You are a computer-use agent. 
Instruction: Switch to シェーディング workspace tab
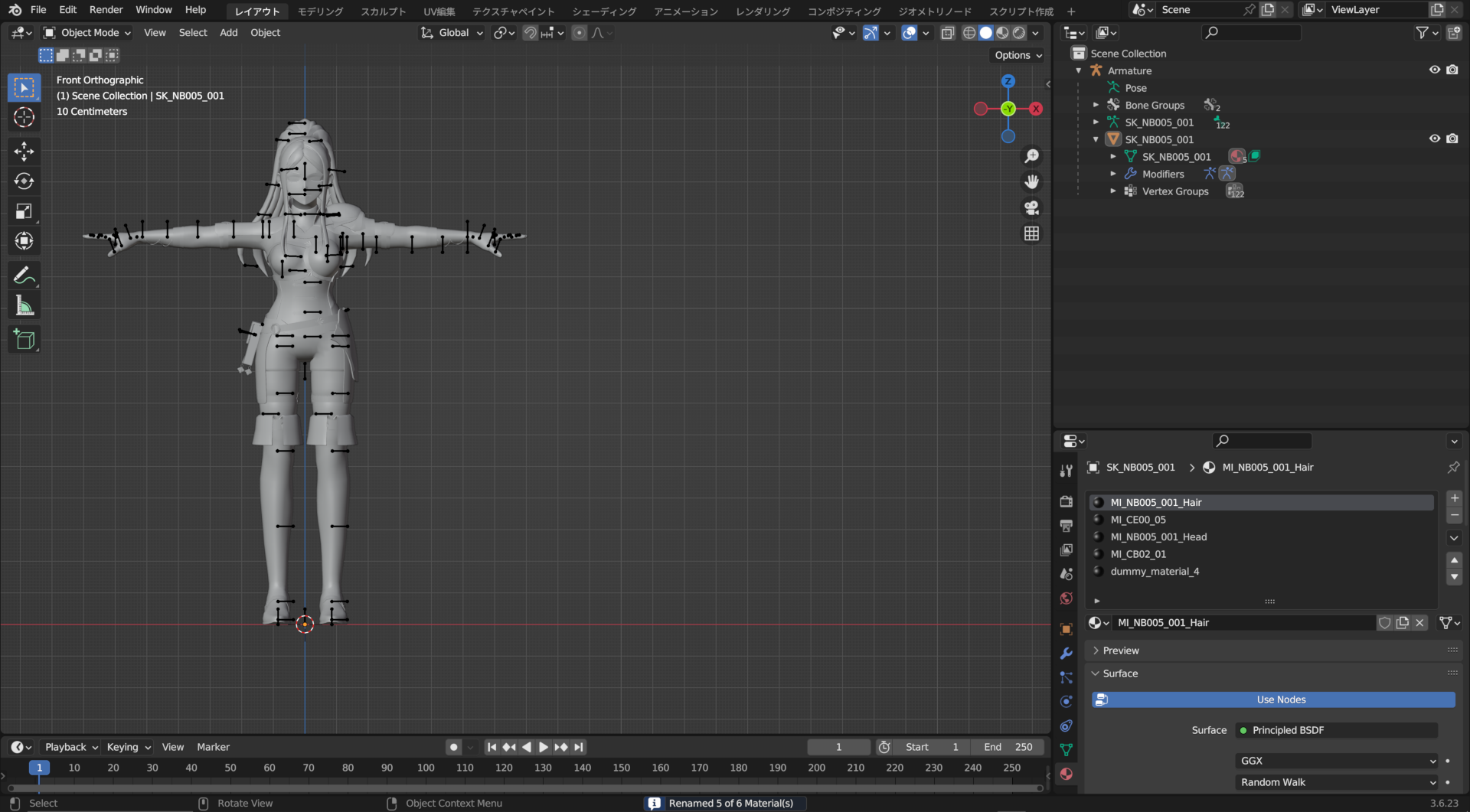pos(604,11)
